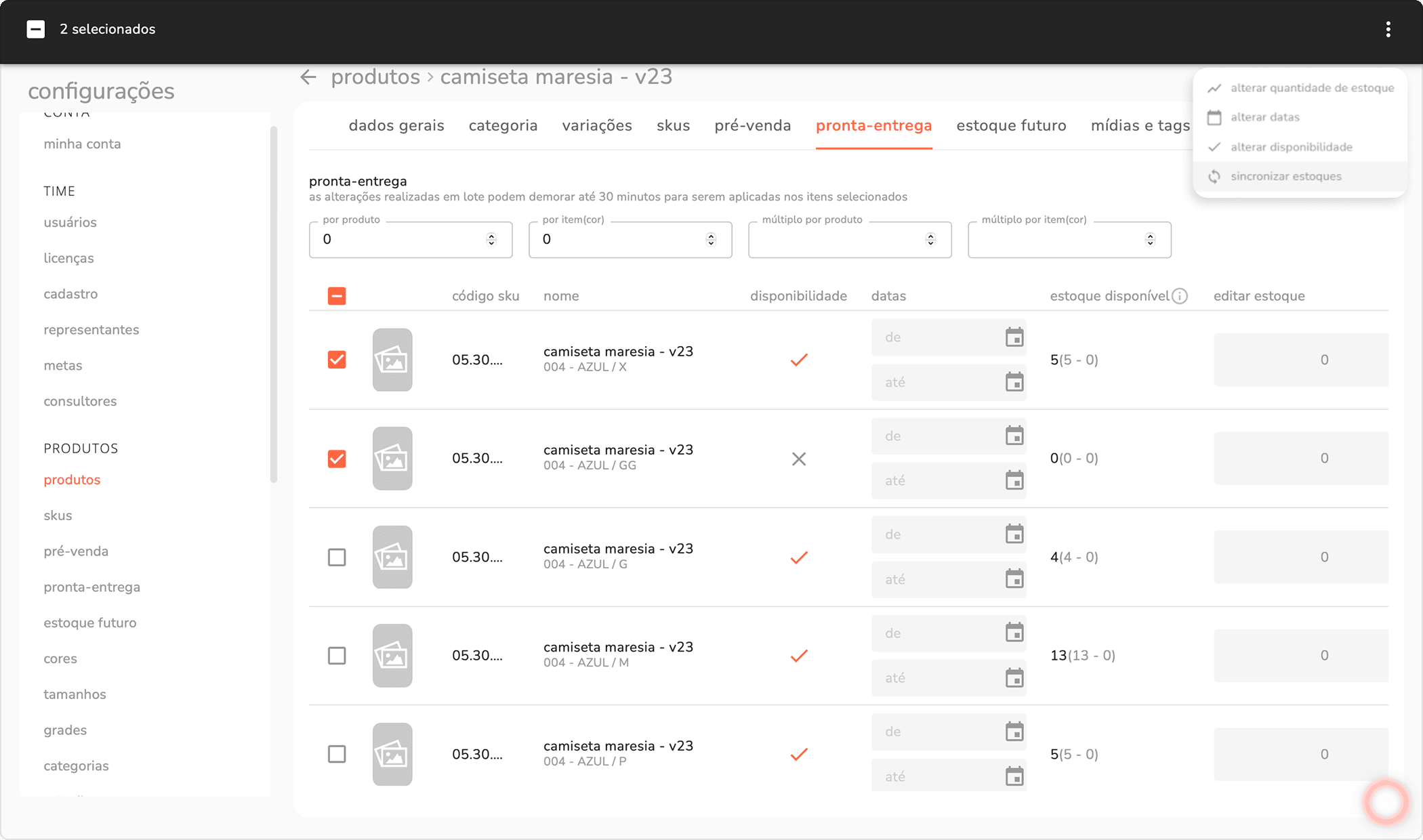Toggle availability X mark for AZUL / GG
Viewport: 1423px width, 840px height.
click(x=799, y=459)
